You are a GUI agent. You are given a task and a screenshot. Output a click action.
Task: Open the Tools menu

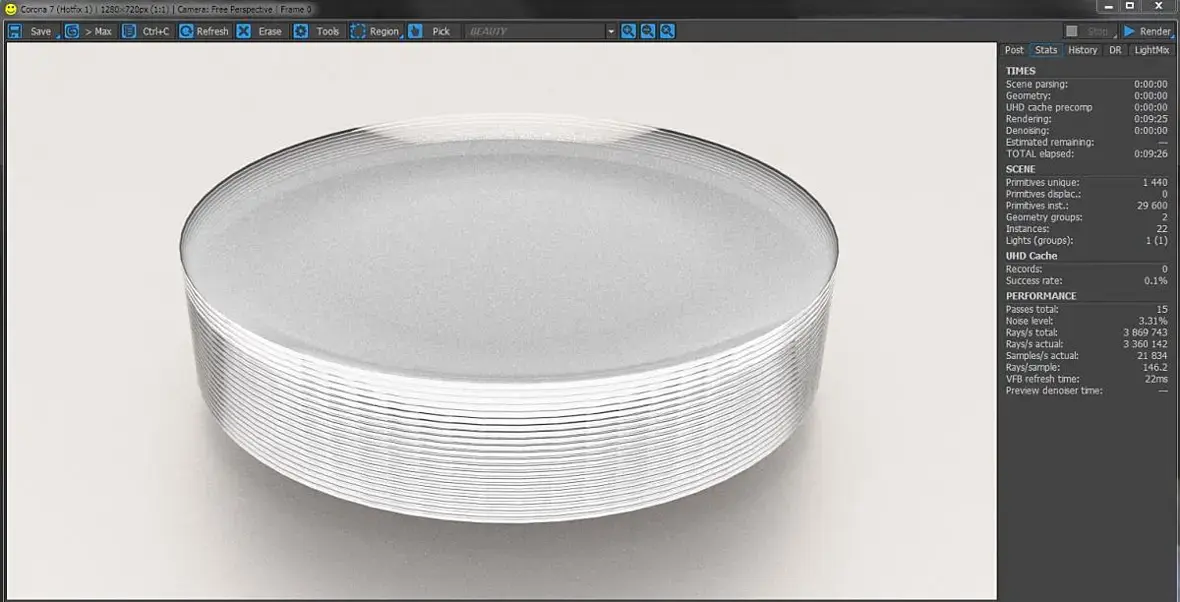click(318, 32)
